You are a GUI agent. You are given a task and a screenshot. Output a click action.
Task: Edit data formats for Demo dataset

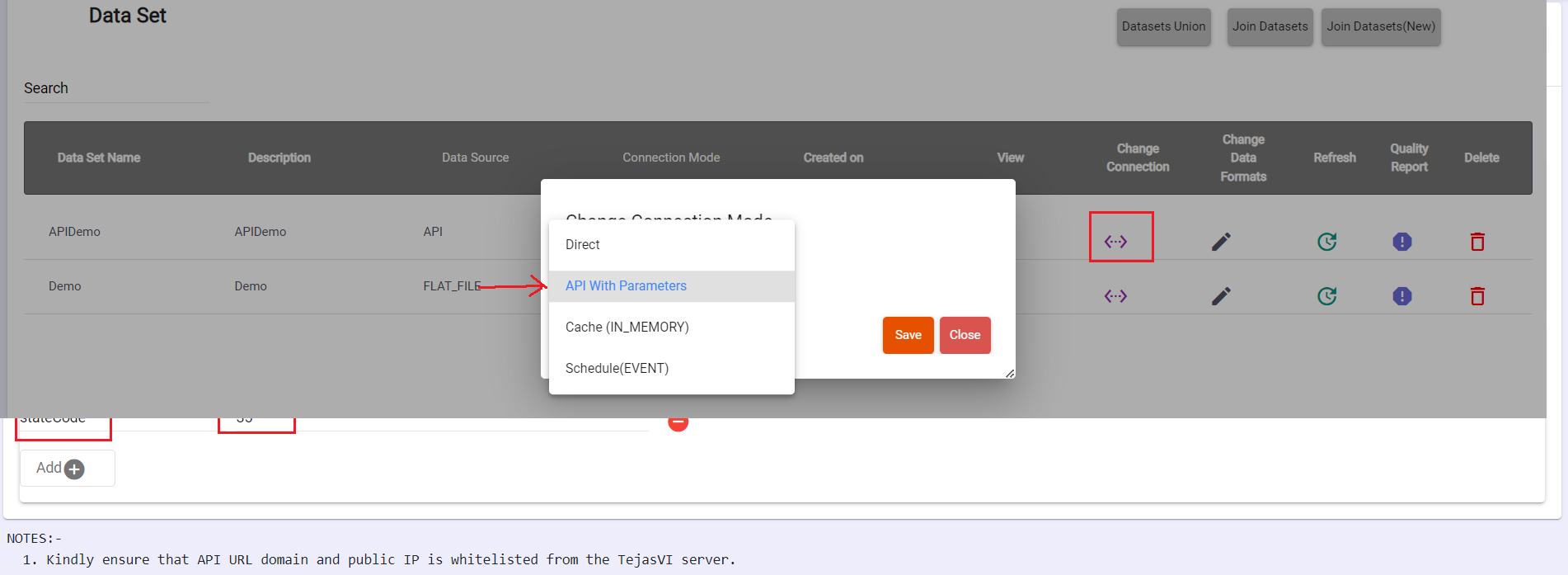coord(1221,296)
